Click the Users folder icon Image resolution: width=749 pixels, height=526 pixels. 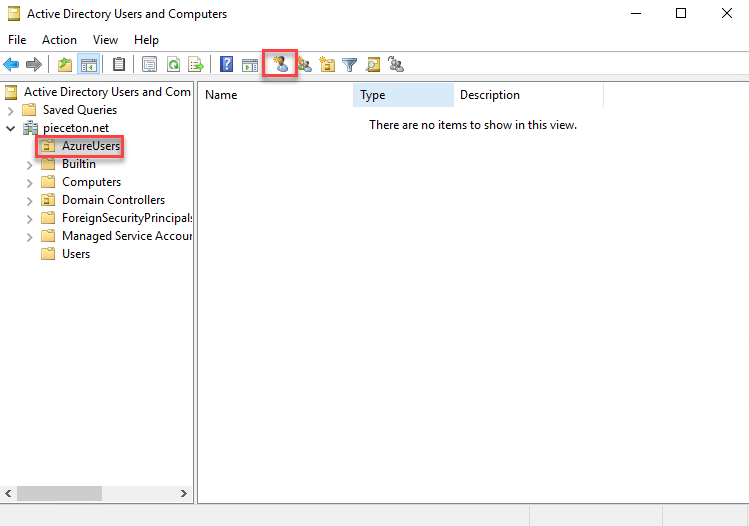tap(48, 254)
